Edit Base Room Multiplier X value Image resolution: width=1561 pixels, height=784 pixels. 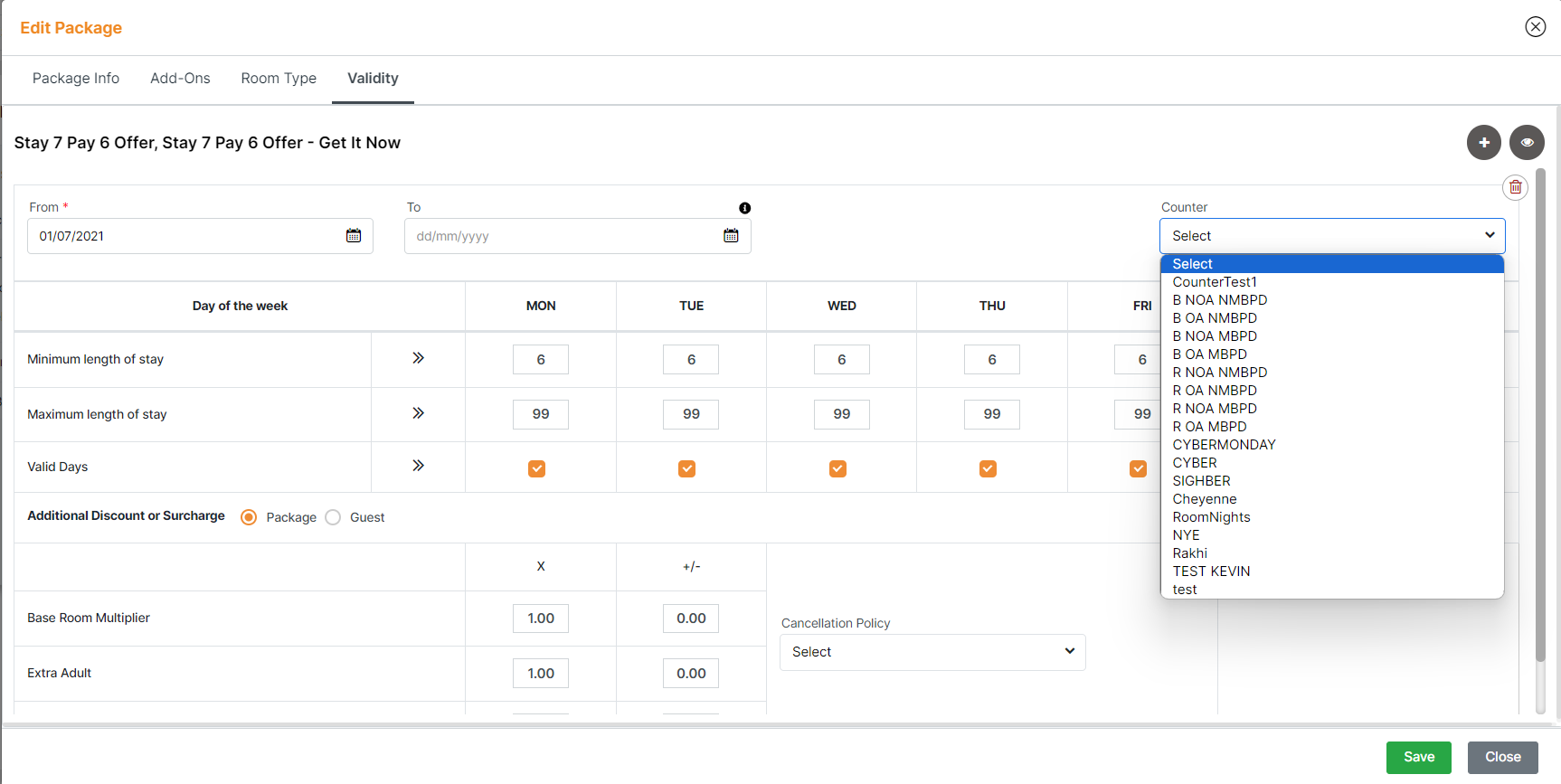[541, 619]
